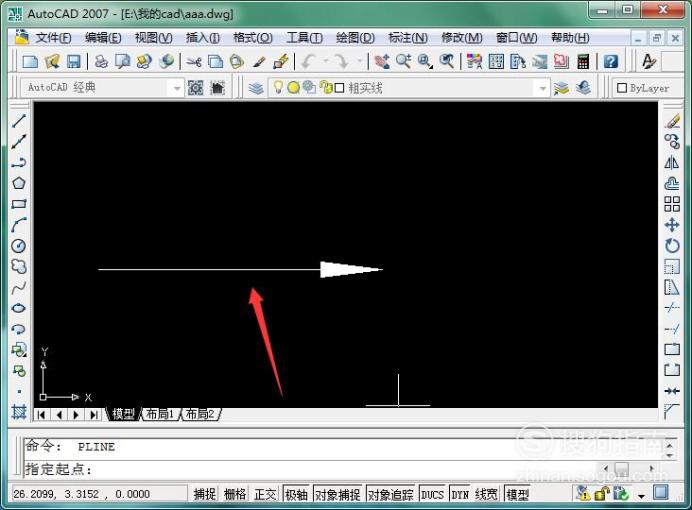
Task: Select the Circle draw tool
Action: coord(19,246)
